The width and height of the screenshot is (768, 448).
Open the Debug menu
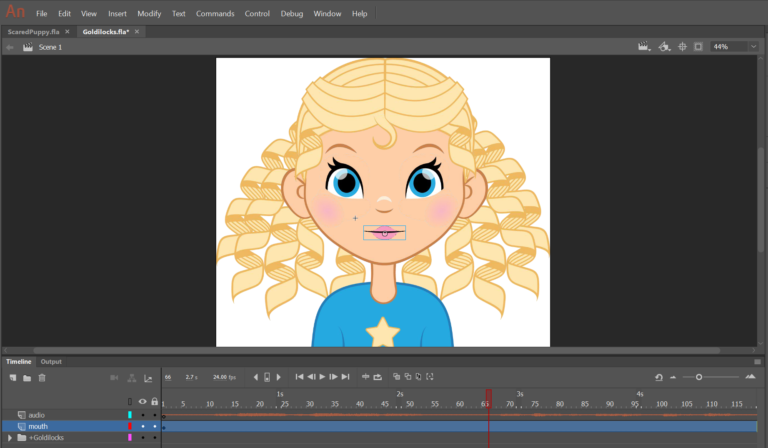click(x=292, y=14)
